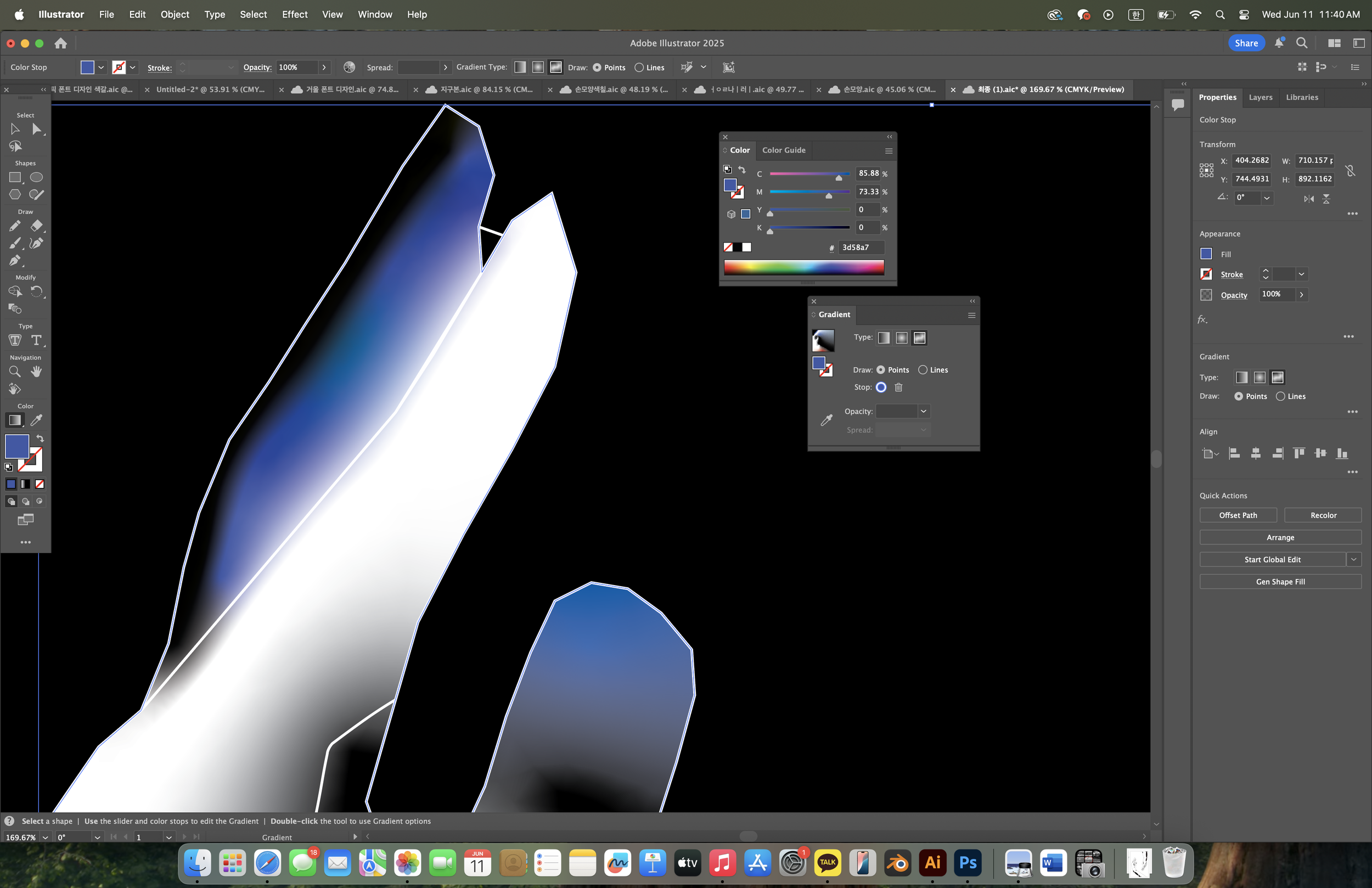Click the rainbow color spectrum bar

[x=803, y=267]
